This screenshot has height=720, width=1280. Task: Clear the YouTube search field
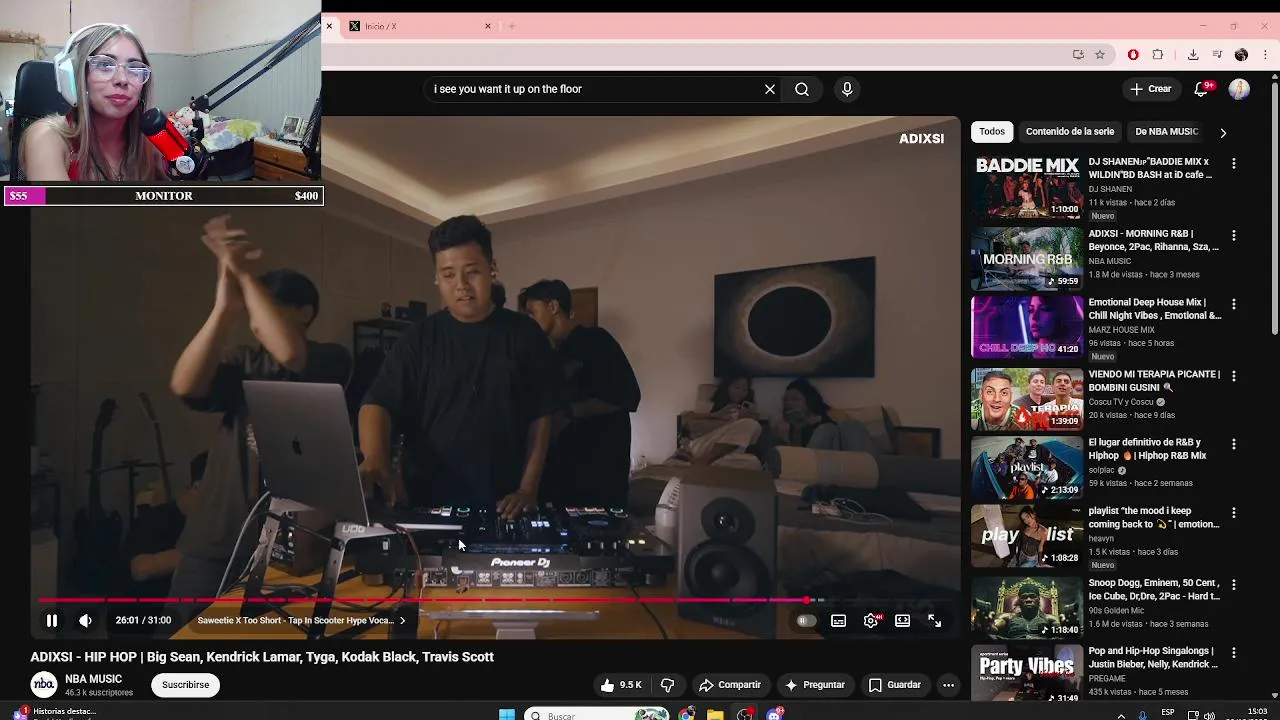coord(770,89)
